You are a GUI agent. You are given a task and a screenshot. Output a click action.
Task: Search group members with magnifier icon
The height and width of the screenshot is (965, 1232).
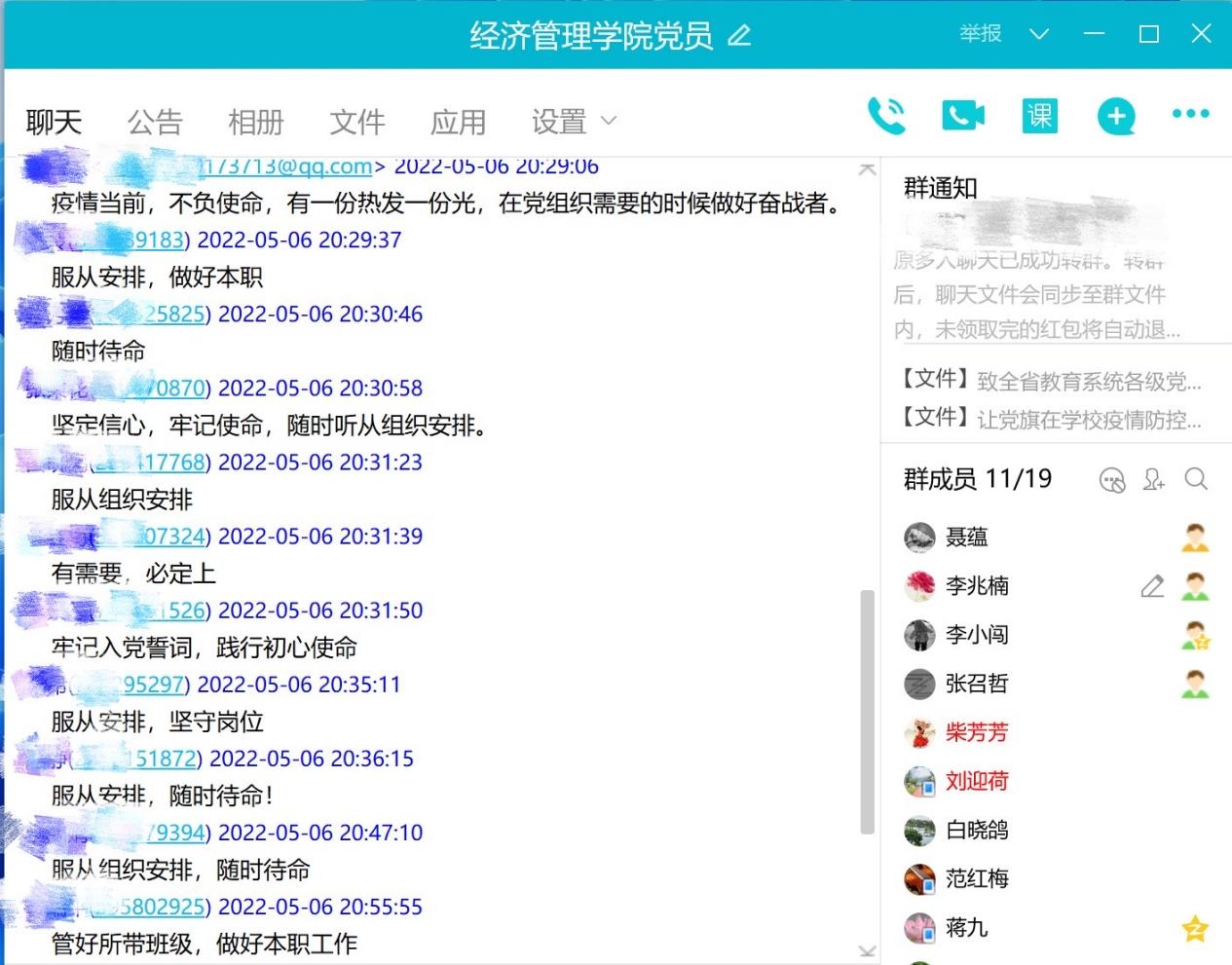click(x=1196, y=479)
